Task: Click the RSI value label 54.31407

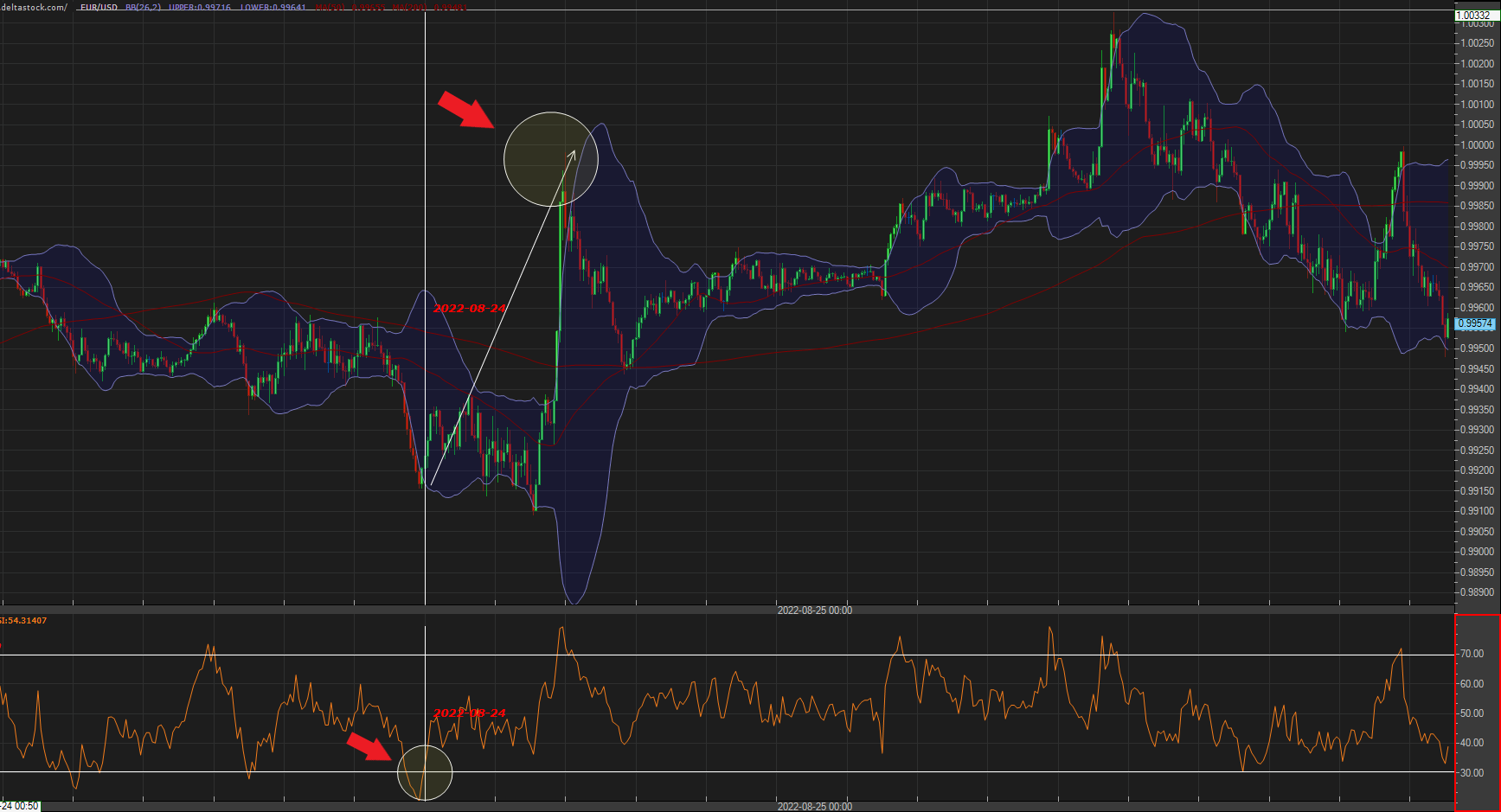Action: pyautogui.click(x=24, y=620)
